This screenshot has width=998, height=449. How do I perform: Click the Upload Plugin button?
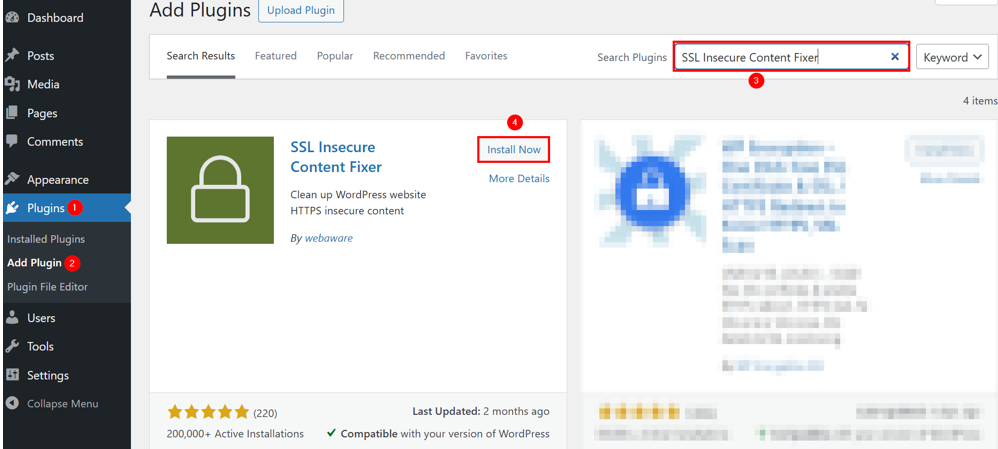coord(301,11)
